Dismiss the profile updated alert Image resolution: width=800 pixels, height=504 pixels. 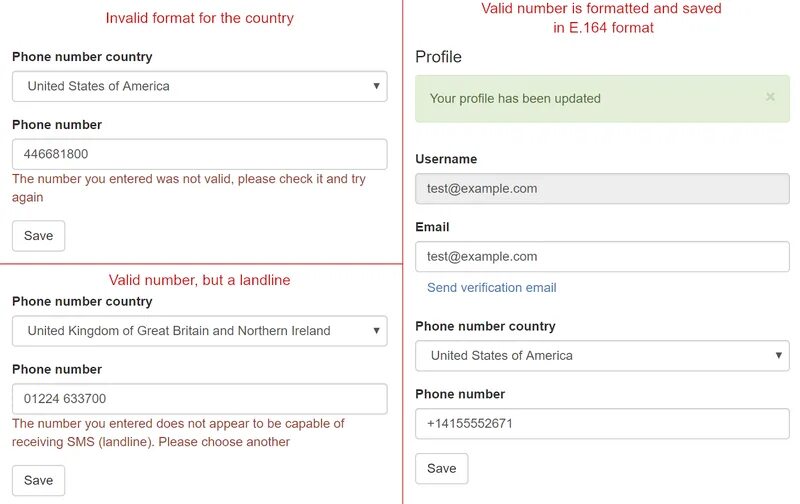pos(770,97)
